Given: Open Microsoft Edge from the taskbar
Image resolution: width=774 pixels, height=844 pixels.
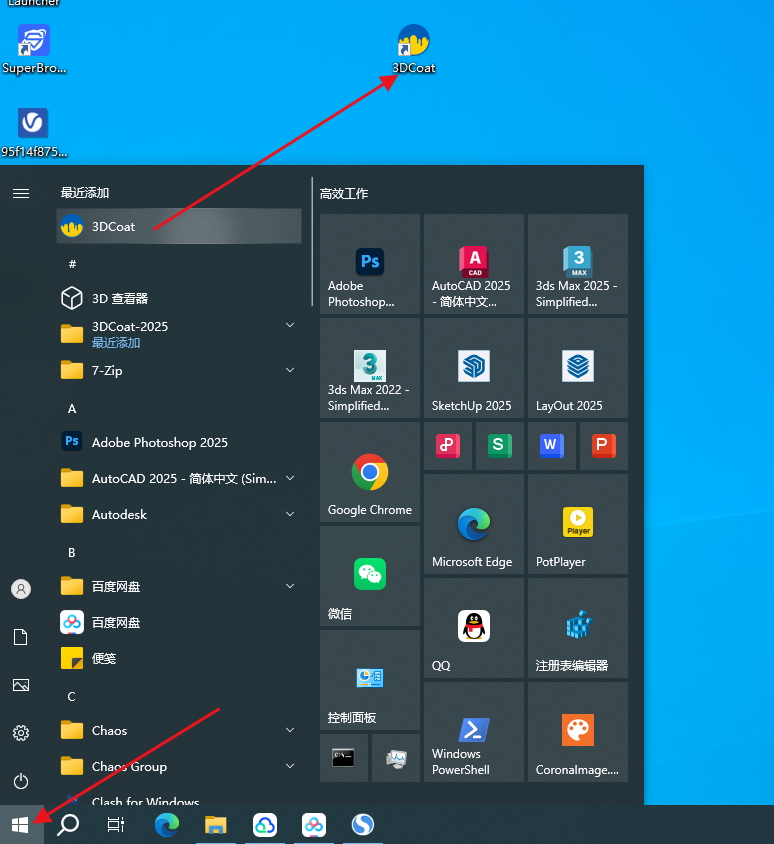Looking at the screenshot, I should pyautogui.click(x=167, y=824).
